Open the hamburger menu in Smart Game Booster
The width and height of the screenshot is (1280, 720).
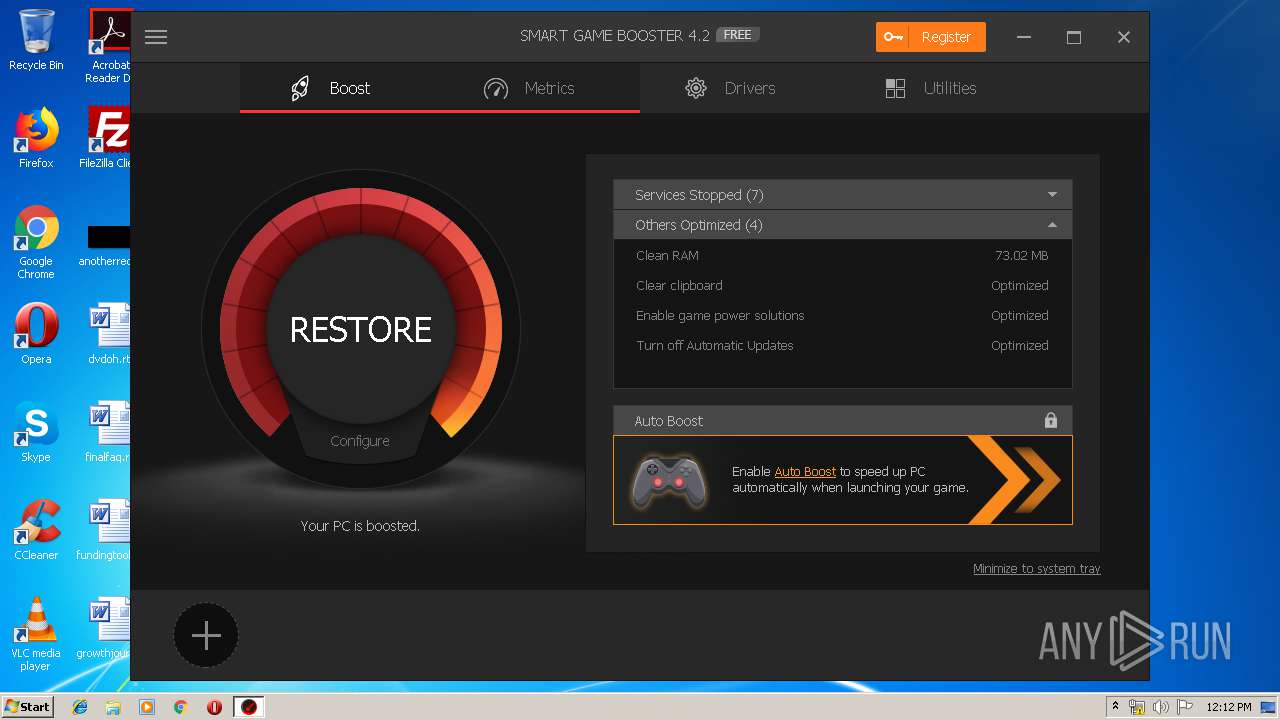(155, 37)
